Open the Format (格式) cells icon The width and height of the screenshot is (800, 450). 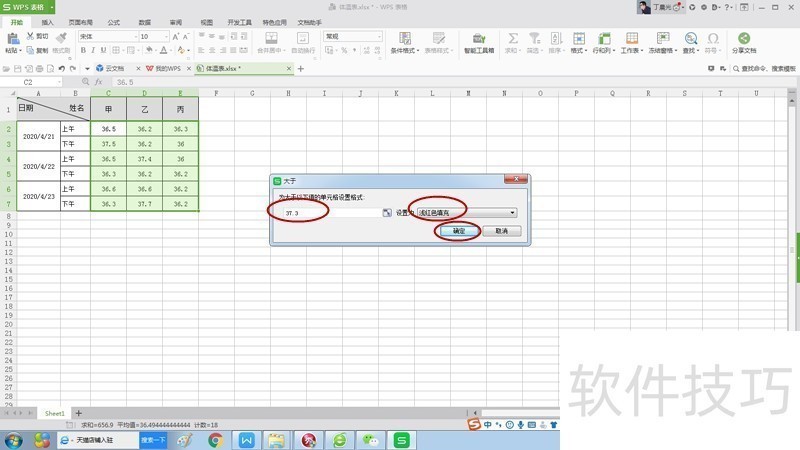[x=579, y=38]
